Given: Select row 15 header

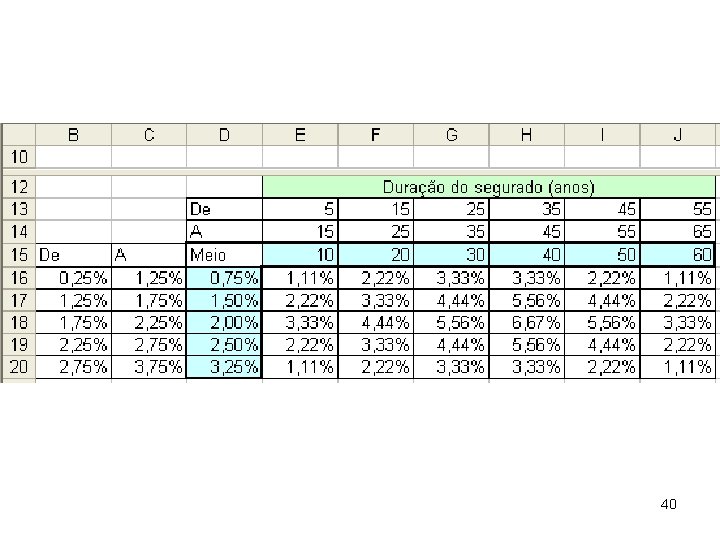Looking at the screenshot, I should tap(19, 255).
